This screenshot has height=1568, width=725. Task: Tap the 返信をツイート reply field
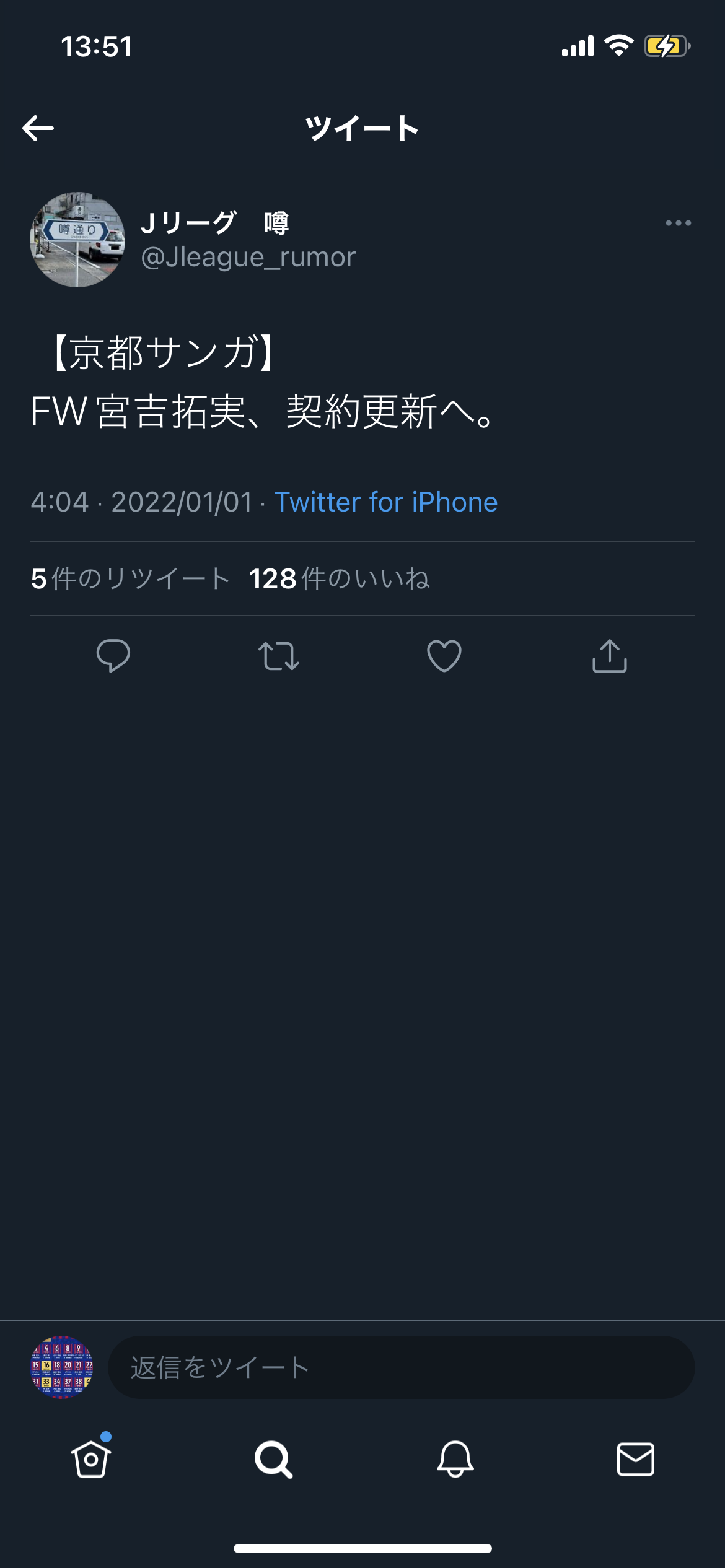[401, 1367]
